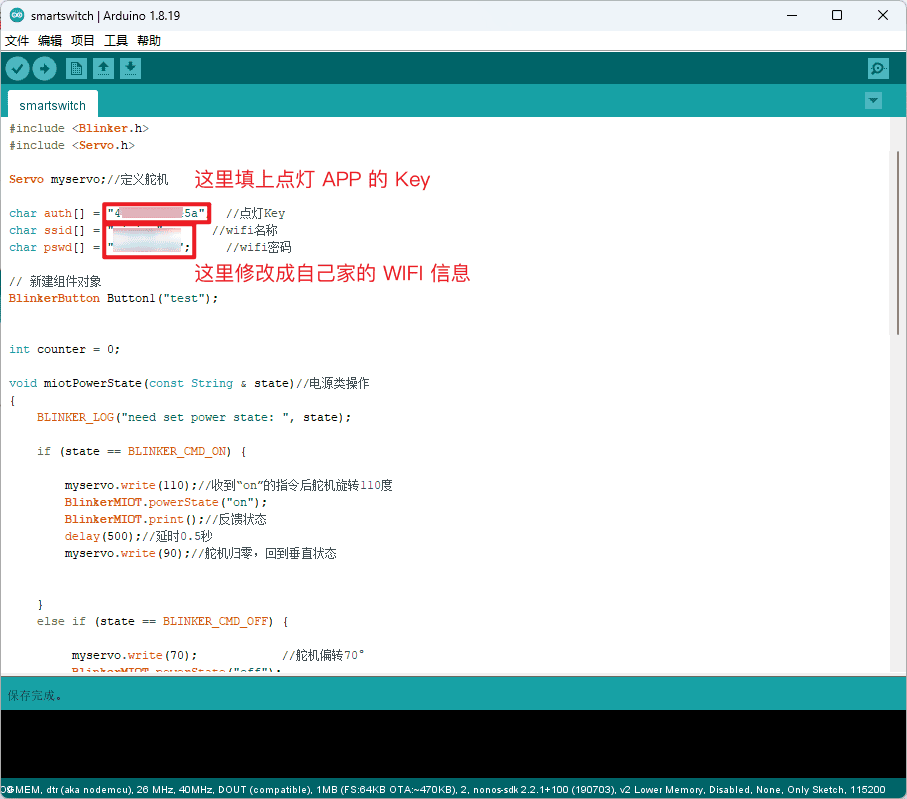Click the 'int counter = 0;' line

[64, 349]
